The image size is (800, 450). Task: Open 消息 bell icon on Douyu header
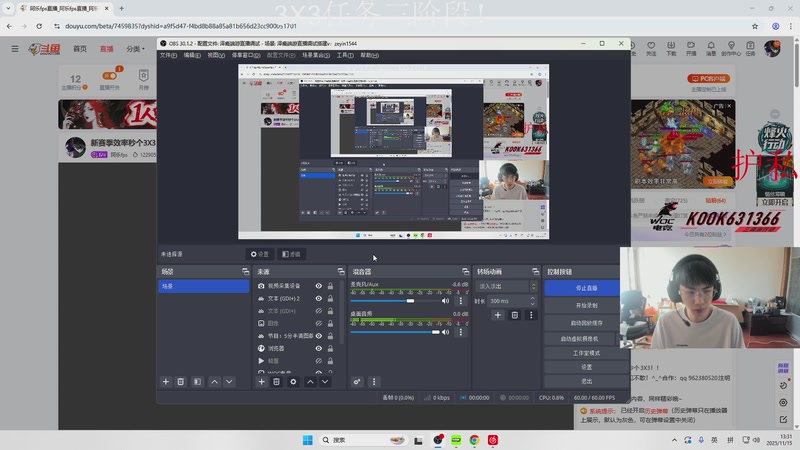coord(711,48)
